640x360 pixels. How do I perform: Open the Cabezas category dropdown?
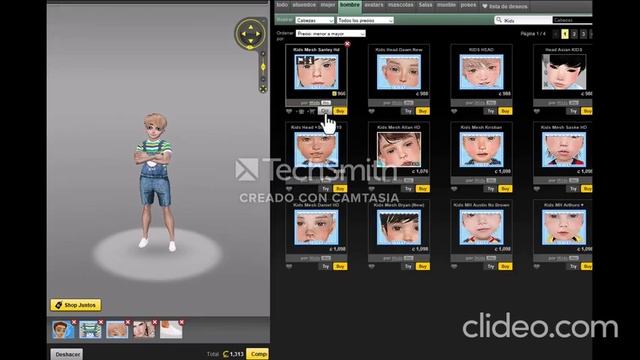point(315,20)
